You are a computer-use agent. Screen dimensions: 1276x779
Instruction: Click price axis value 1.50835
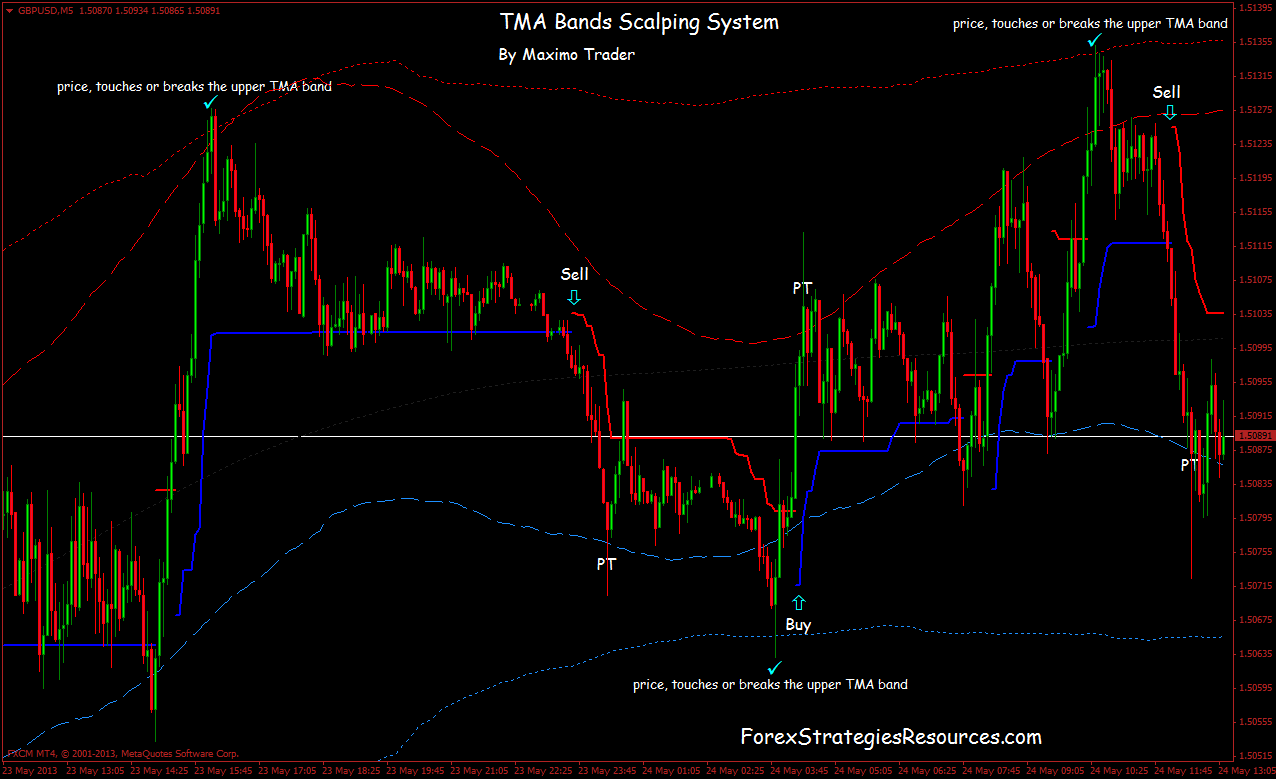(x=1255, y=484)
